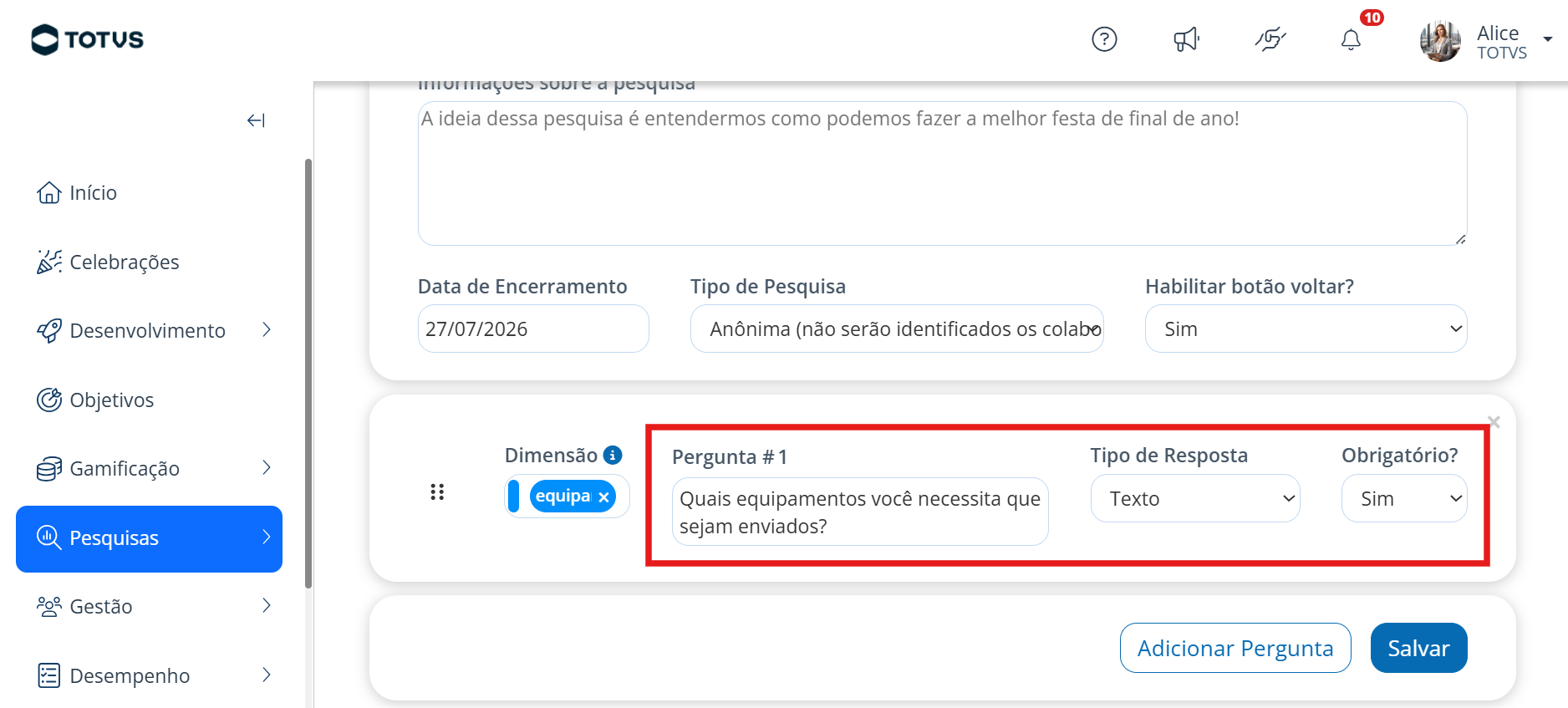The height and width of the screenshot is (708, 1568).
Task: Click the TOTVS logo
Action: (87, 39)
